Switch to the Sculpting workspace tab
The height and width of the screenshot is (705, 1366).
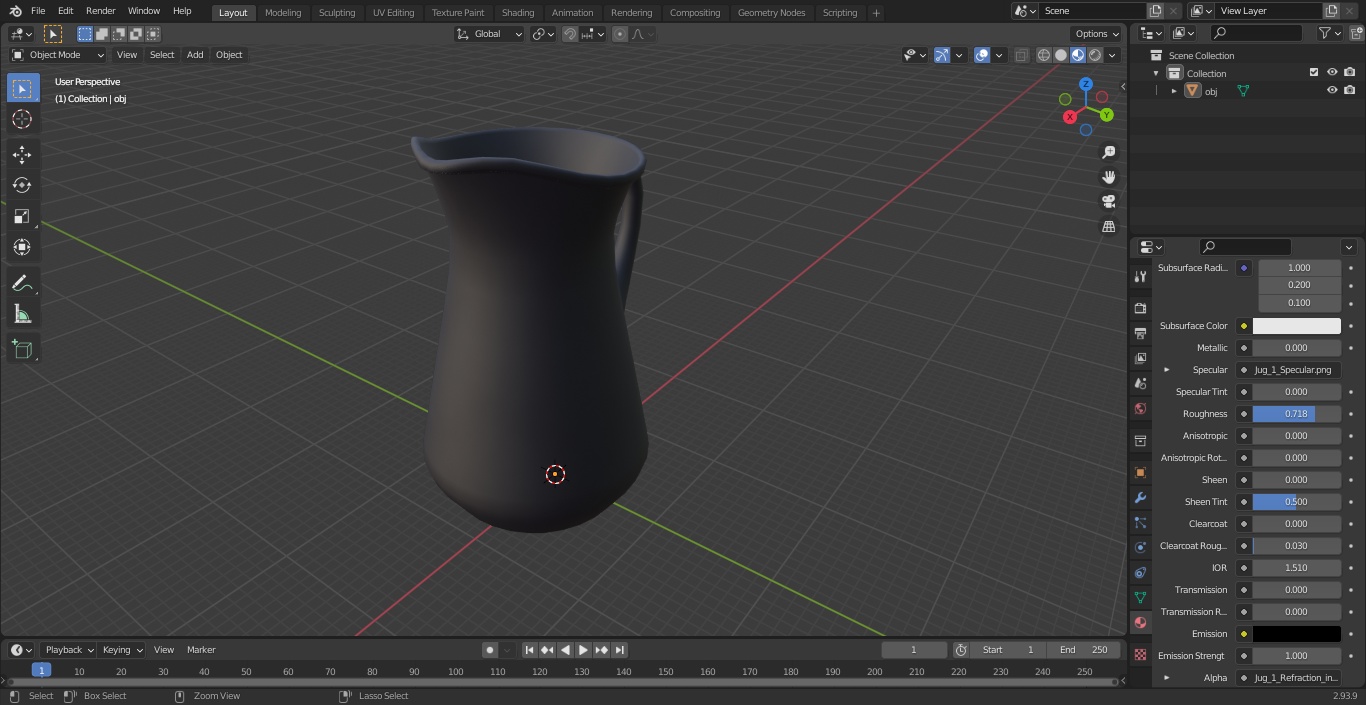click(337, 12)
